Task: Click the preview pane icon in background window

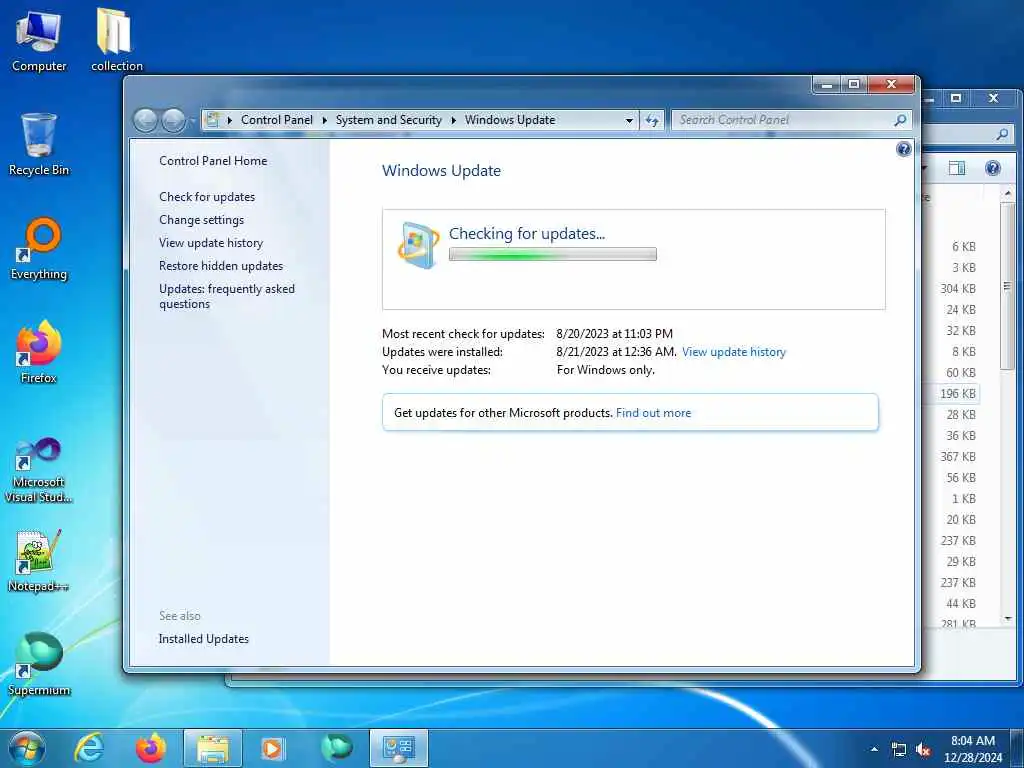Action: pyautogui.click(x=957, y=168)
